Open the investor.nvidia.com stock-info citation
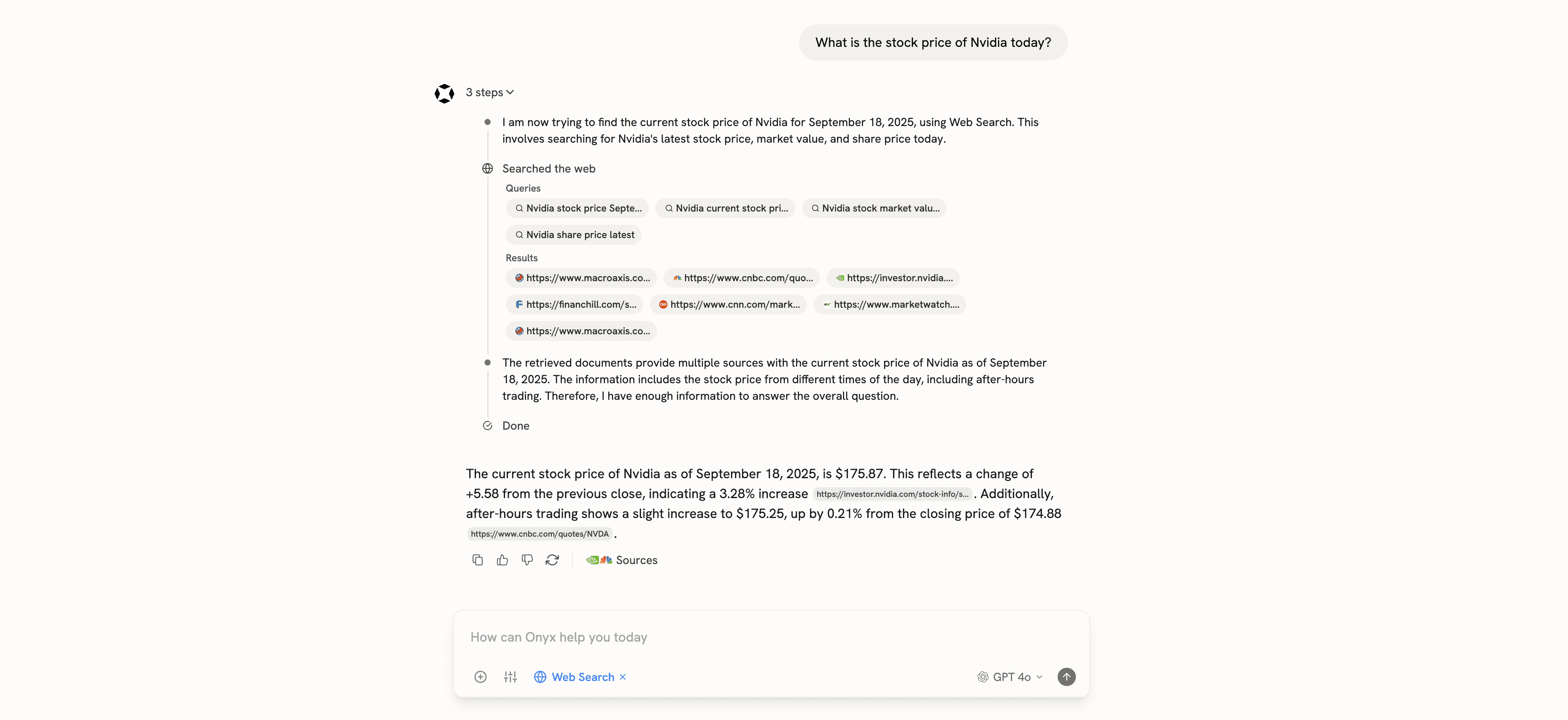 tap(892, 494)
